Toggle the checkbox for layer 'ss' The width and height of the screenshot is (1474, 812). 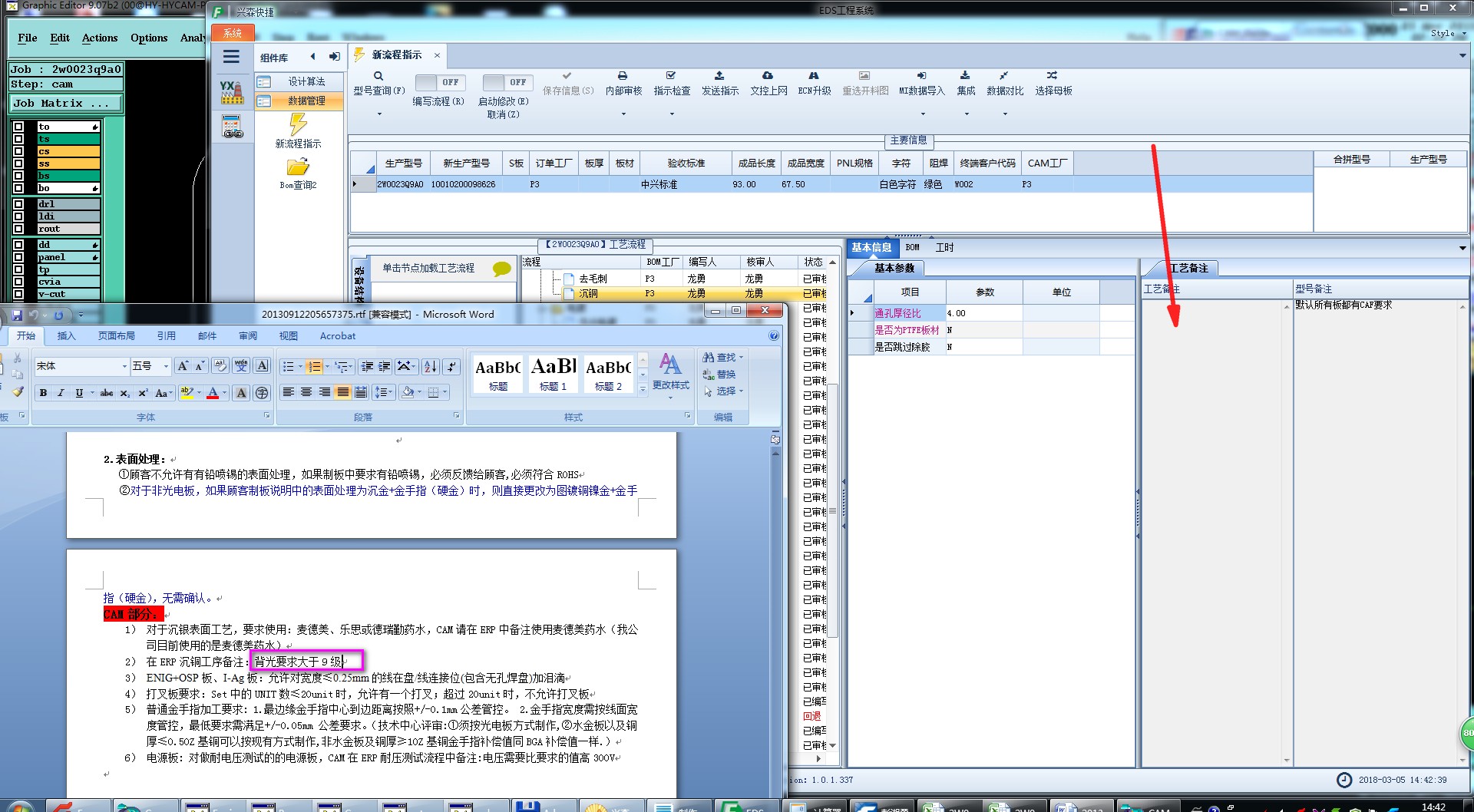coord(18,163)
